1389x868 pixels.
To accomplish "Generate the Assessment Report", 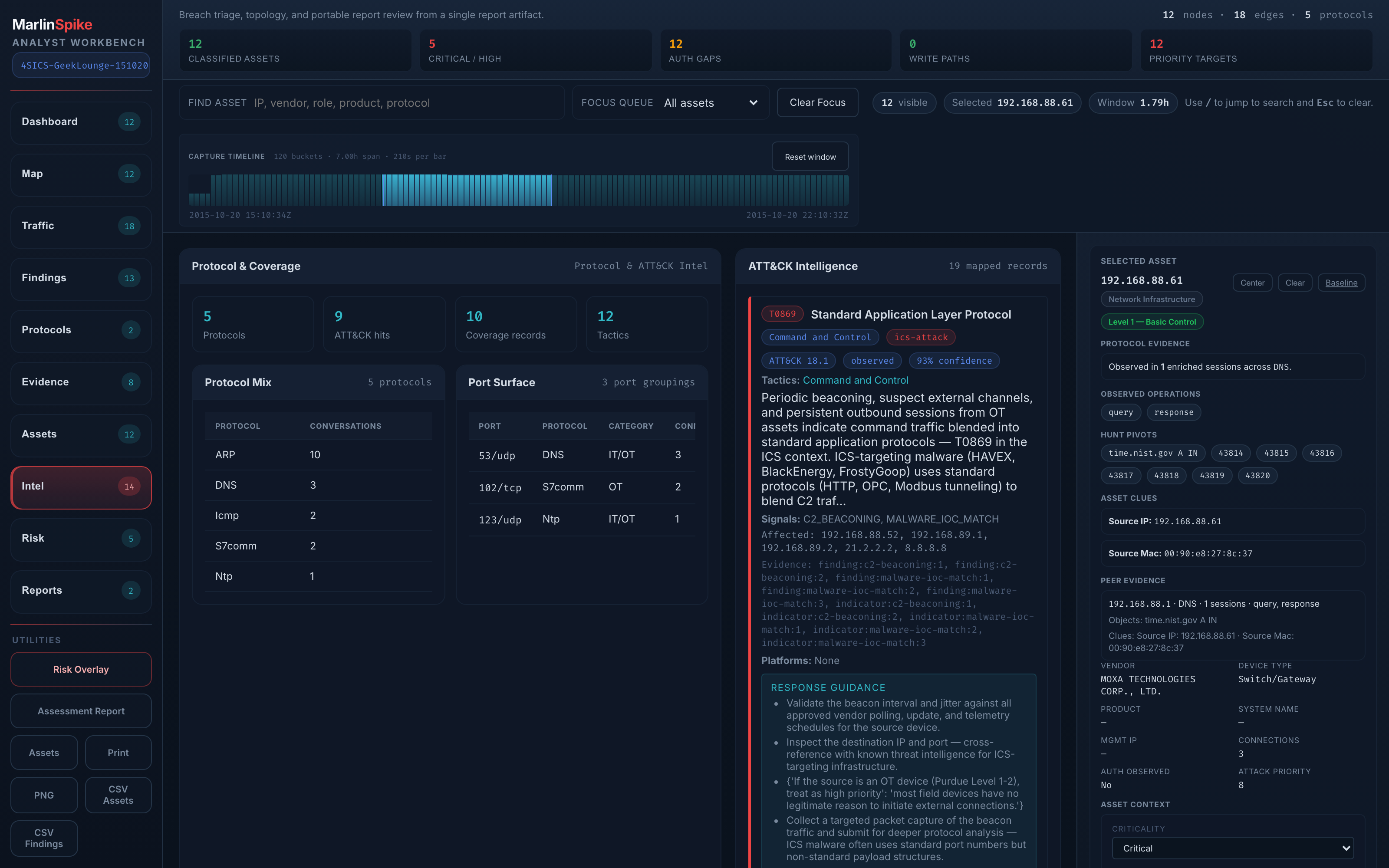I will click(81, 711).
